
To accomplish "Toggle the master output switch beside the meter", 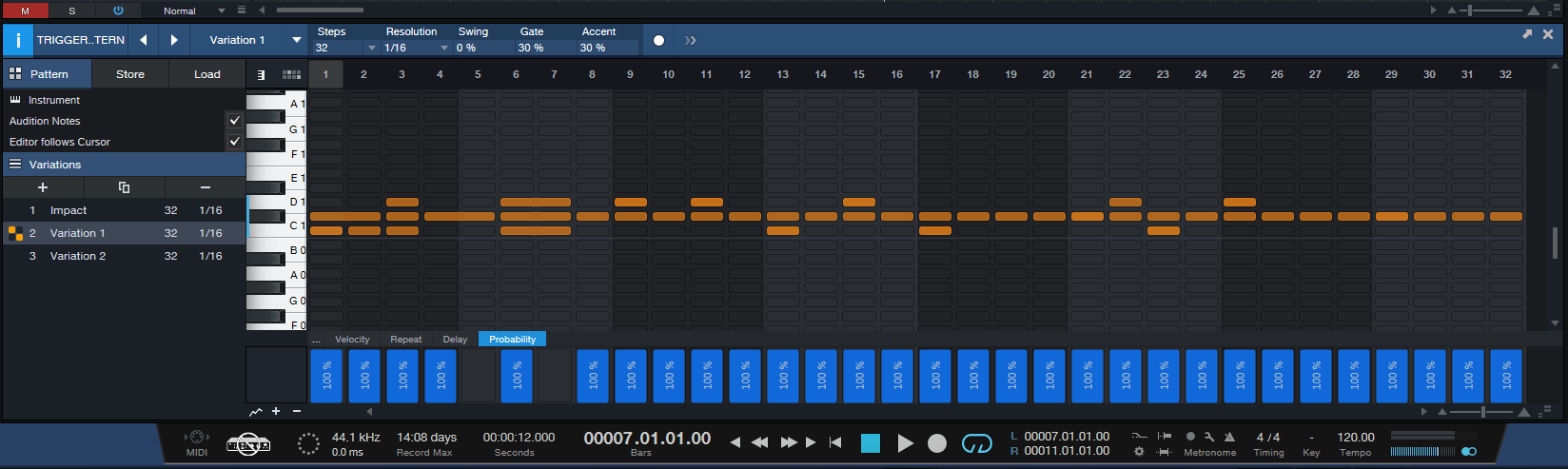I will (1468, 452).
